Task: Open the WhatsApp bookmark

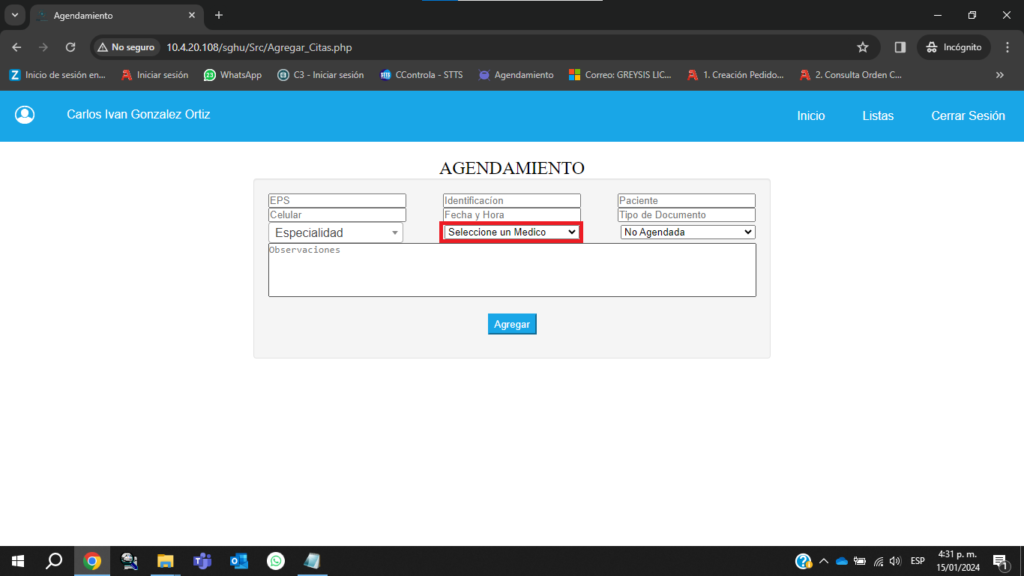Action: pyautogui.click(x=232, y=75)
